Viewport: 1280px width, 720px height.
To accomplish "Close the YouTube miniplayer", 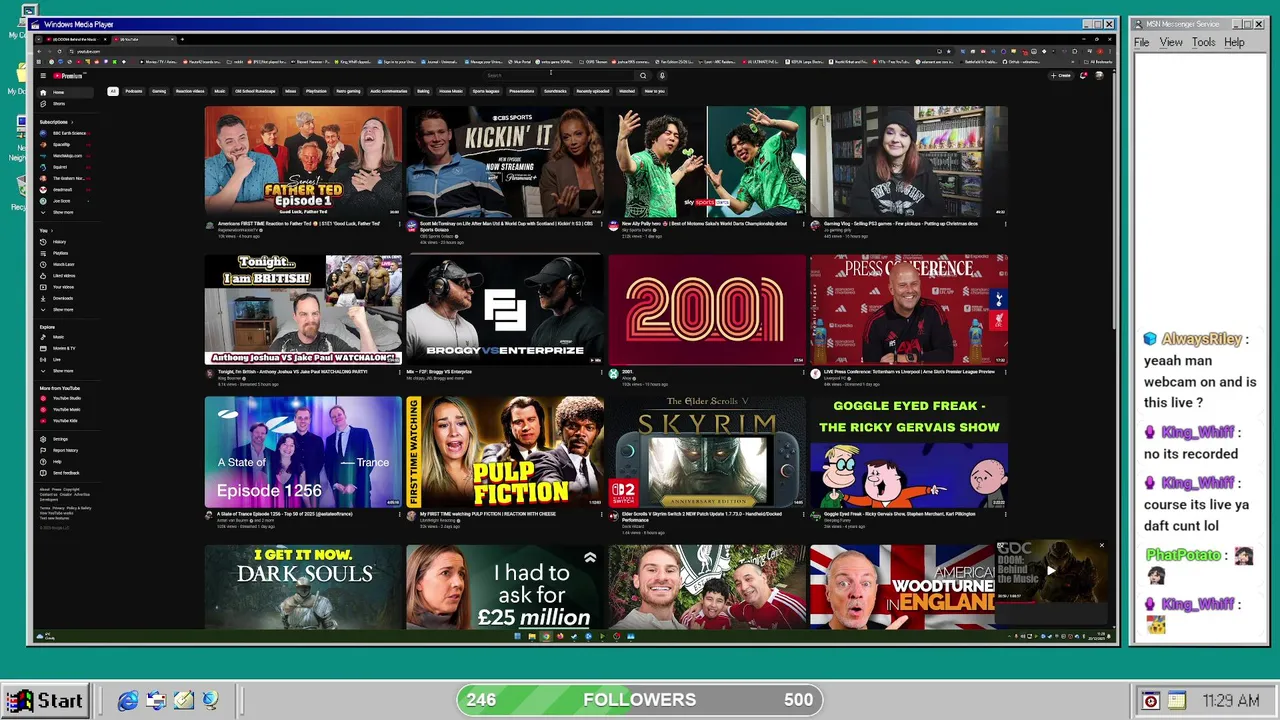I will 1102,546.
